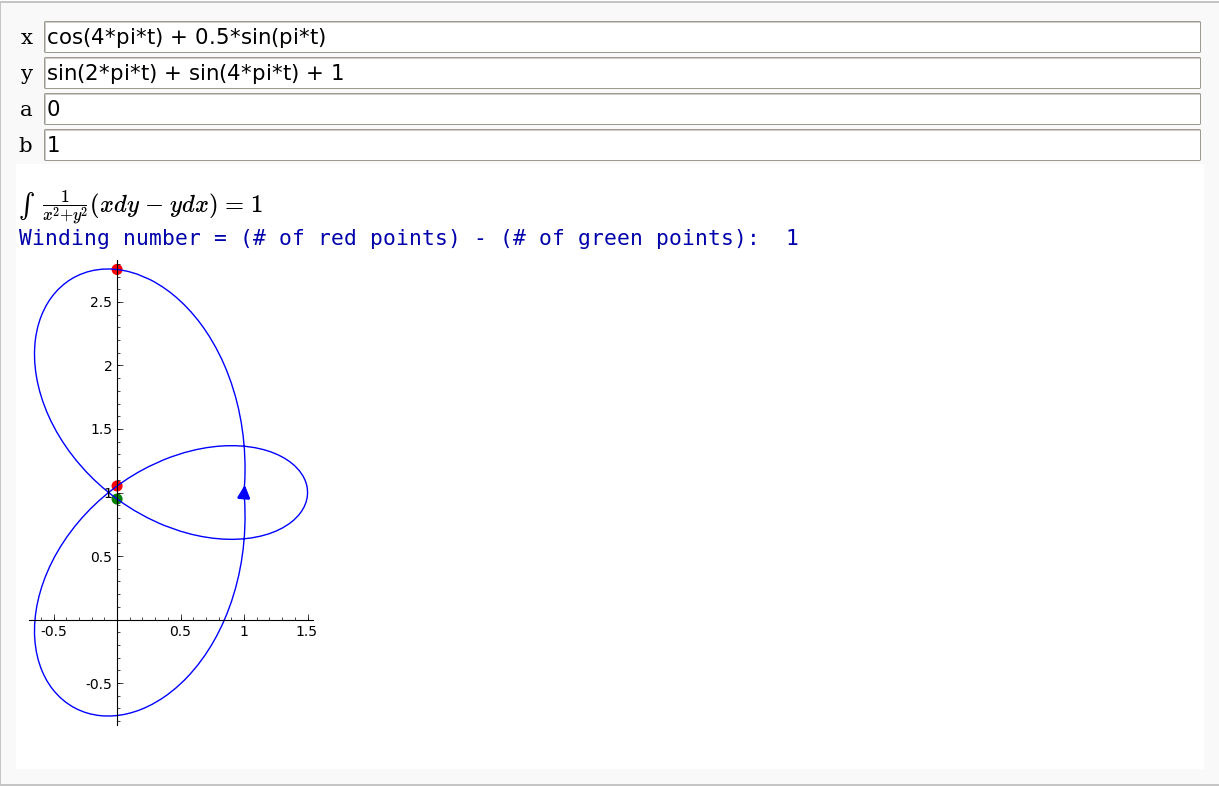Click the x label beside the first field

point(27,38)
